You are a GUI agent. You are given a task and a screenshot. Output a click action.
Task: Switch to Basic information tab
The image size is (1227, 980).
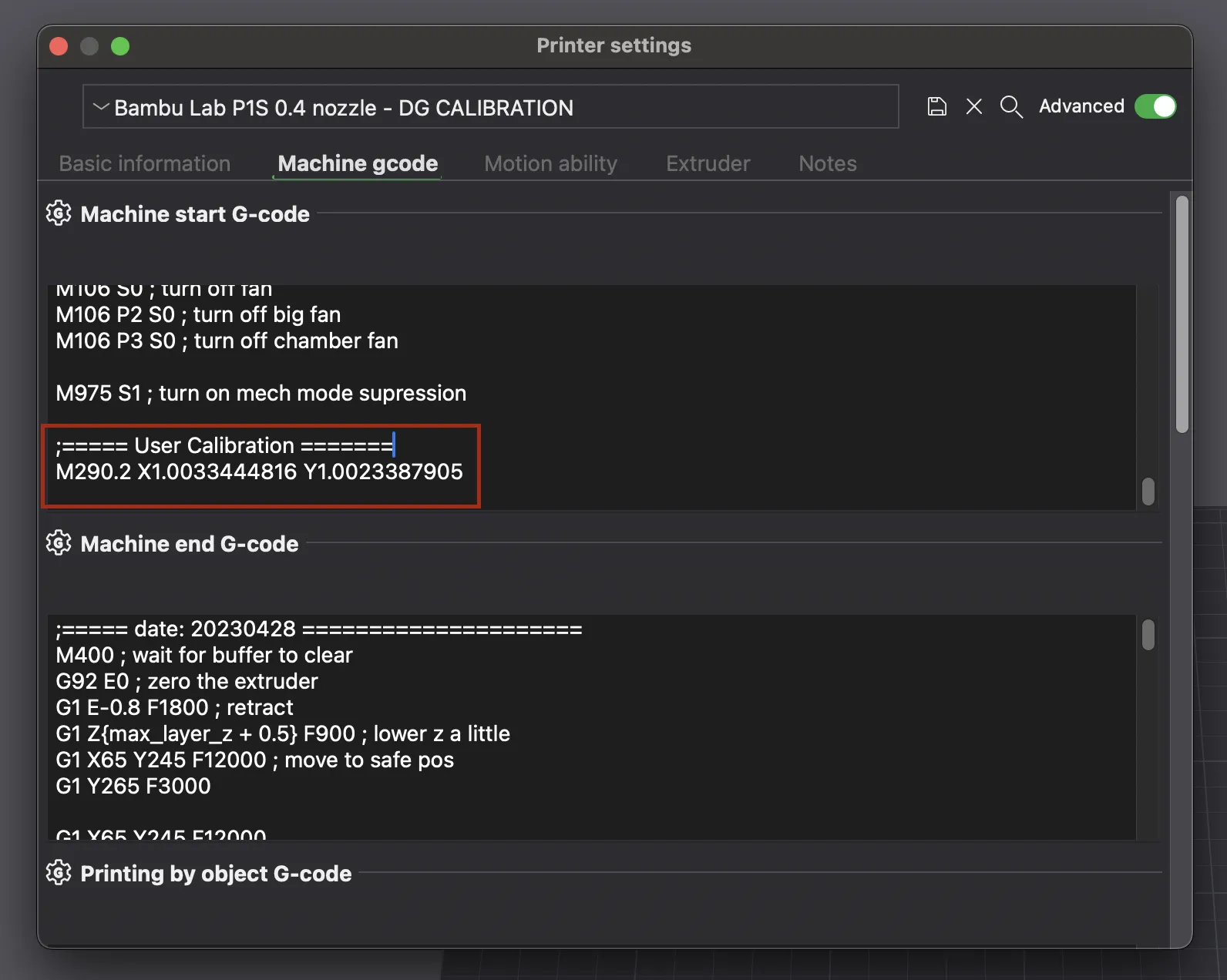pyautogui.click(x=145, y=163)
